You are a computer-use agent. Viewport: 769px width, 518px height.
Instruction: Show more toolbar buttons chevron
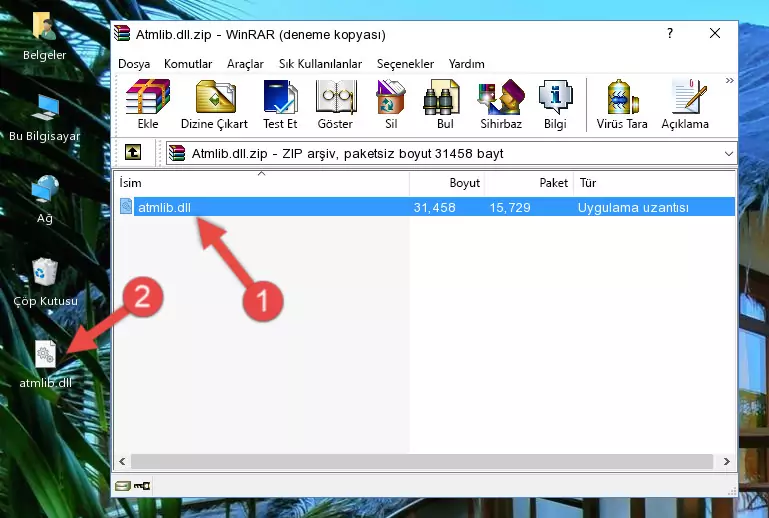(x=730, y=80)
